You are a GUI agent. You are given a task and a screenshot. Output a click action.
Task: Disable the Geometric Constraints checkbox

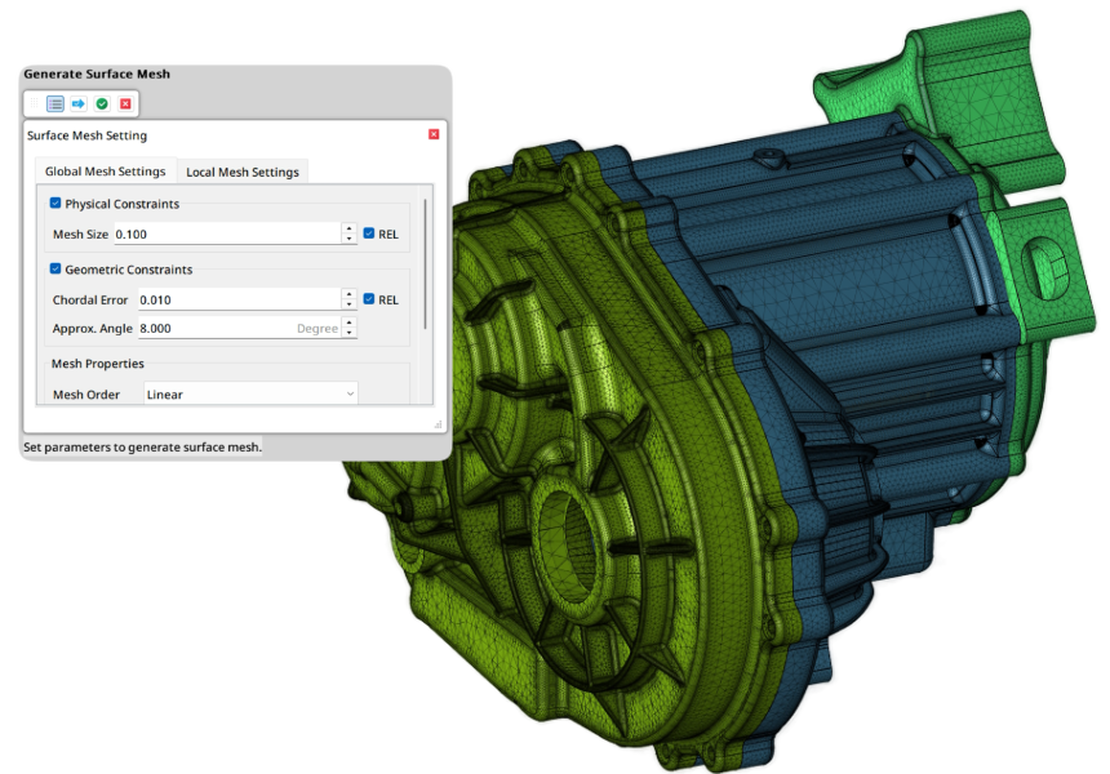tap(56, 269)
